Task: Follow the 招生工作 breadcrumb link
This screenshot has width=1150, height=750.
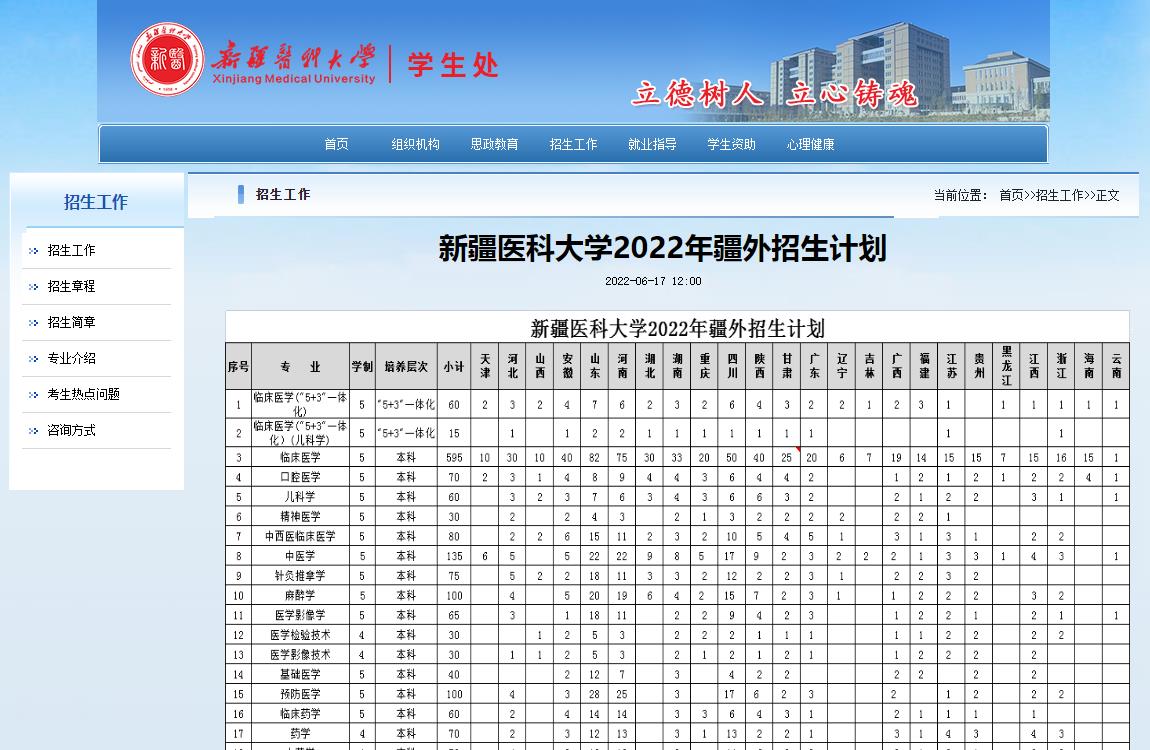Action: click(x=1059, y=195)
